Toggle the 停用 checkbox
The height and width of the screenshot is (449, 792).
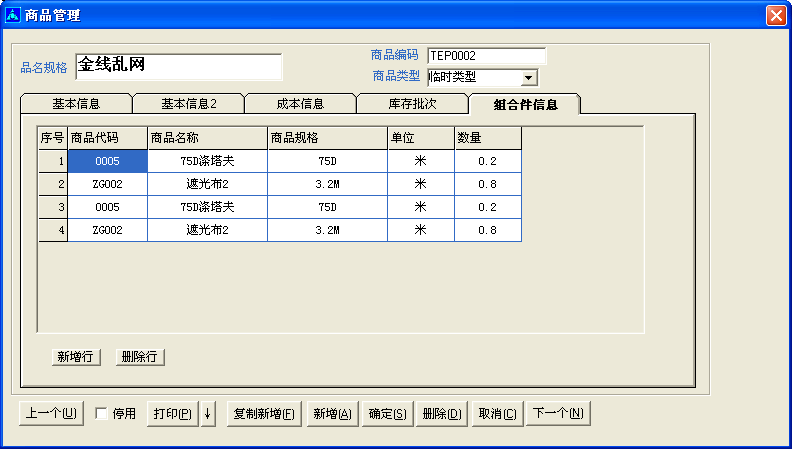pos(102,414)
